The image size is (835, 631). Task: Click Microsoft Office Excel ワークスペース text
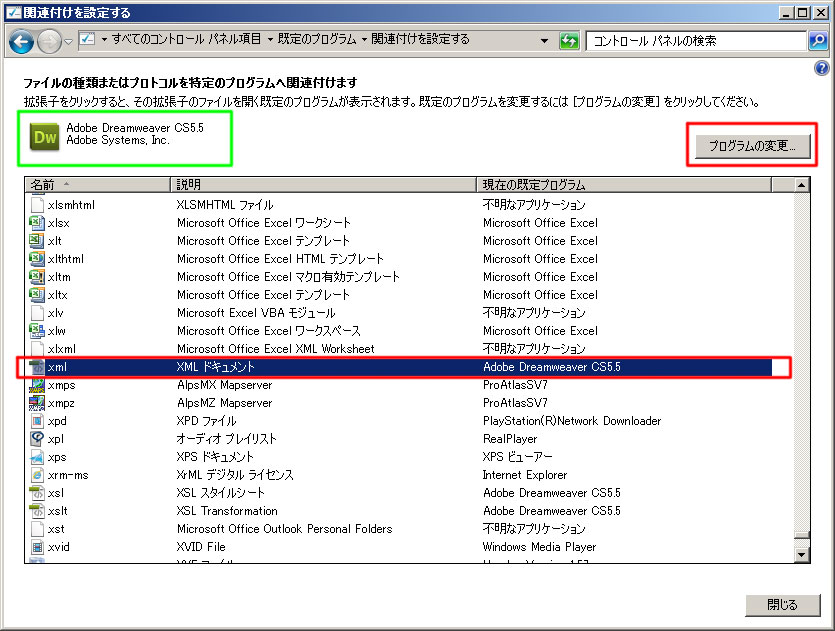(268, 331)
